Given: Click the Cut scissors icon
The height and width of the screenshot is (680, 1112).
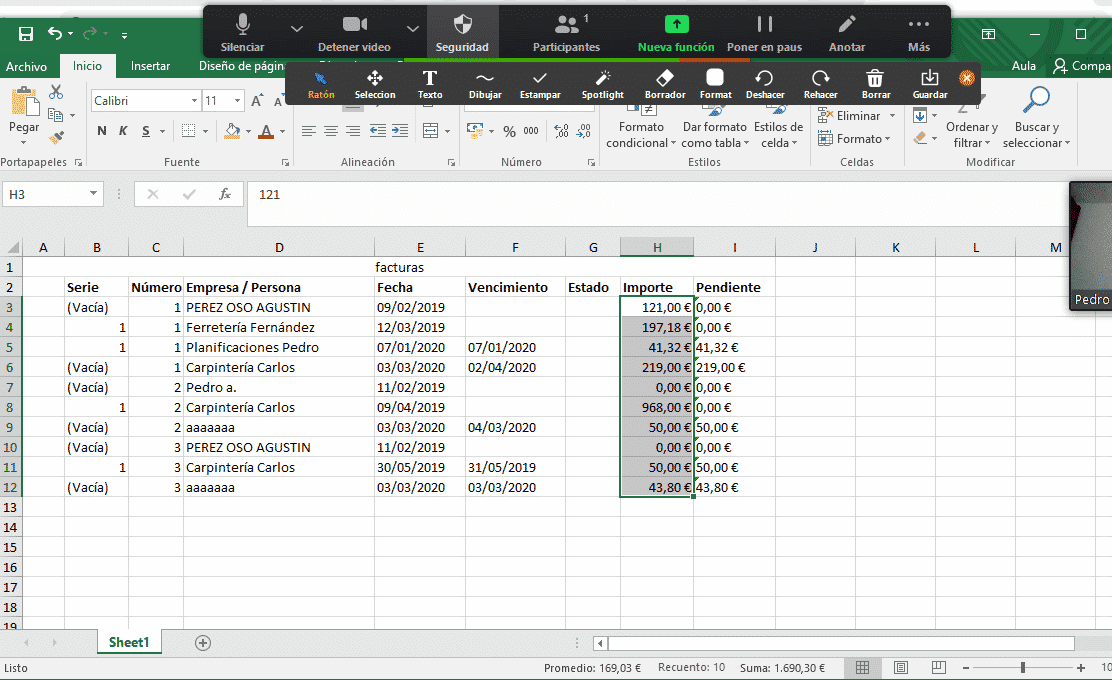Looking at the screenshot, I should point(56,92).
